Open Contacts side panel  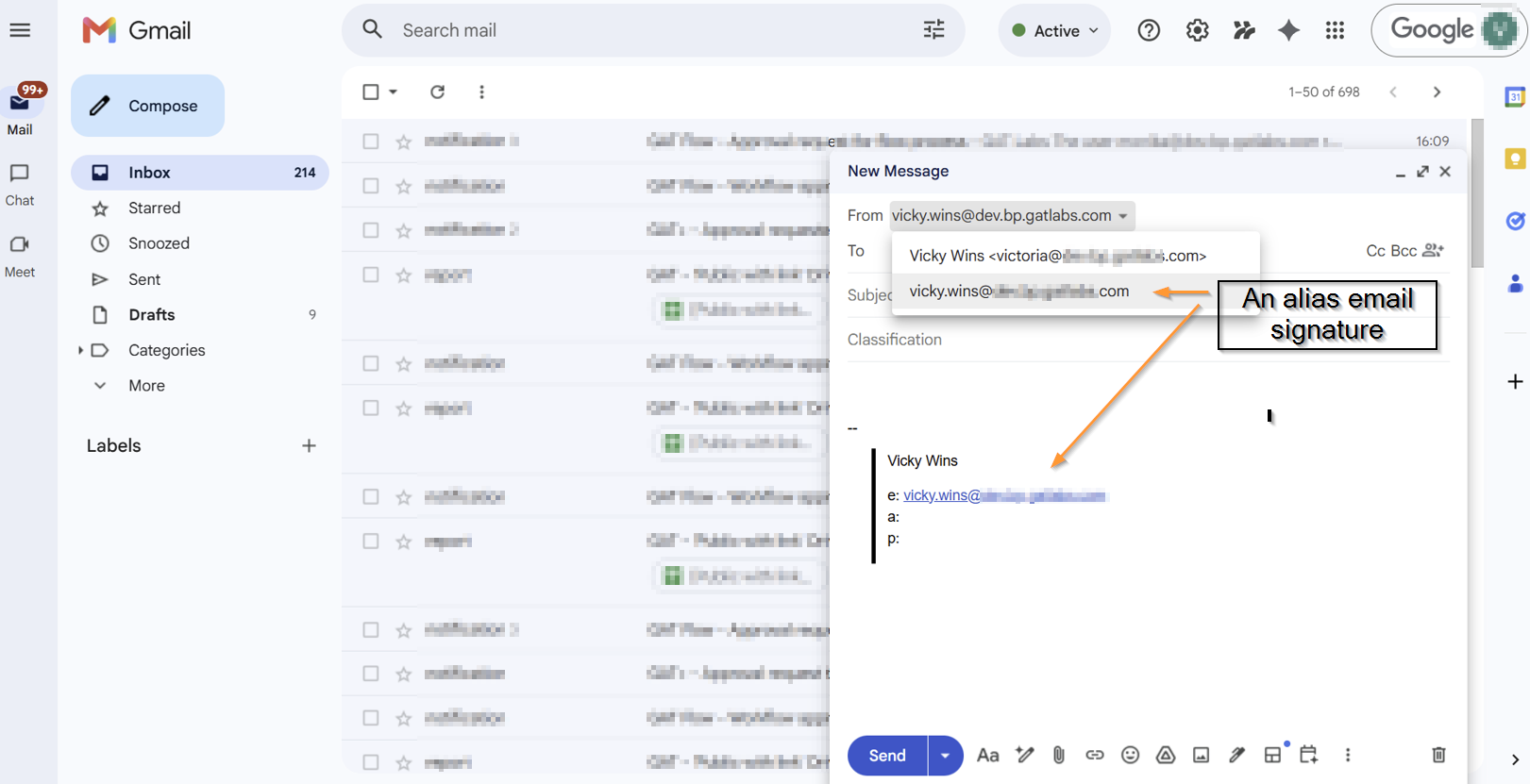click(x=1515, y=283)
